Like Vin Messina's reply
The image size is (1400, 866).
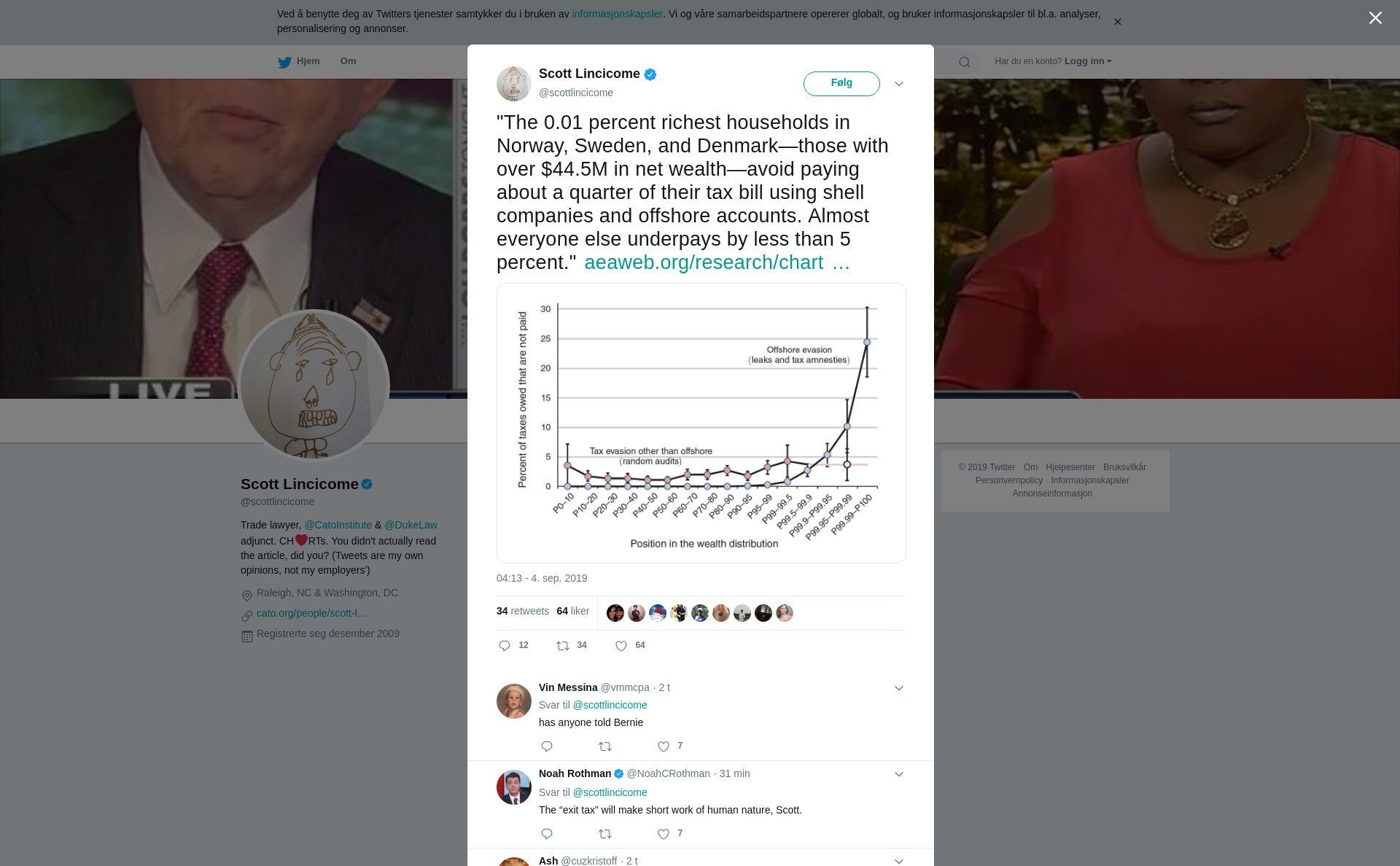coord(664,746)
